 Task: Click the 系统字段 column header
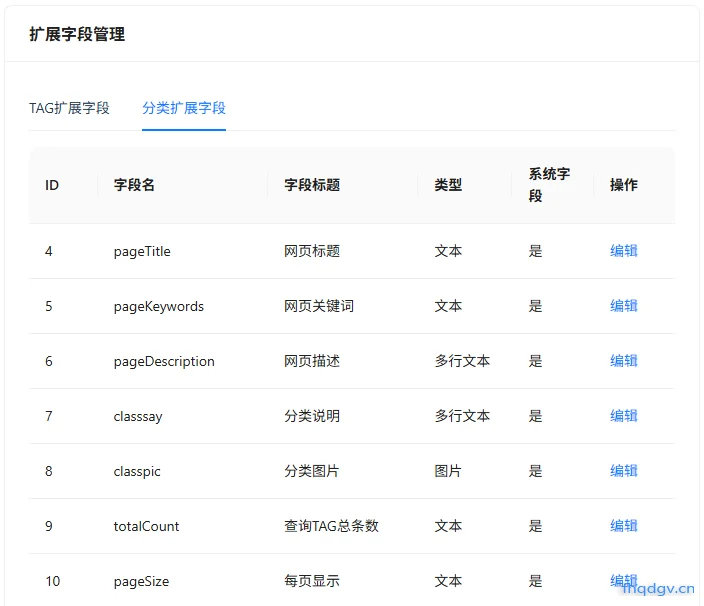click(x=549, y=185)
